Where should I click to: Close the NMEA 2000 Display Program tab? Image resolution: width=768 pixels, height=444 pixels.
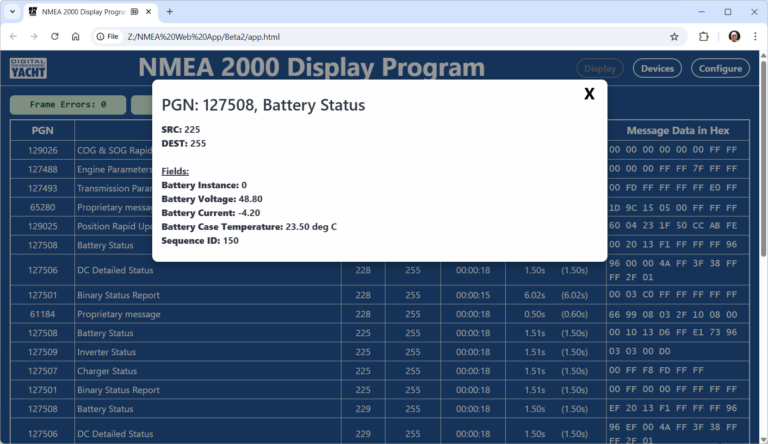click(150, 12)
